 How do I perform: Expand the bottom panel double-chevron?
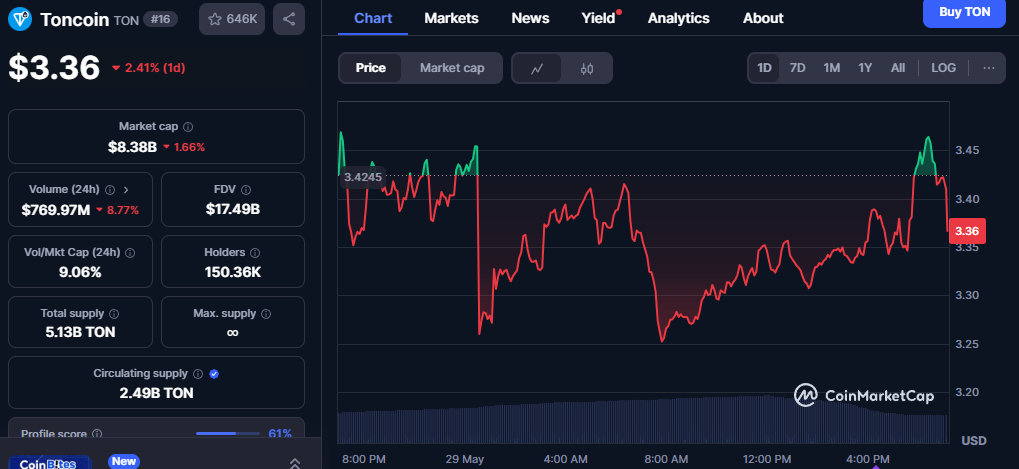294,463
